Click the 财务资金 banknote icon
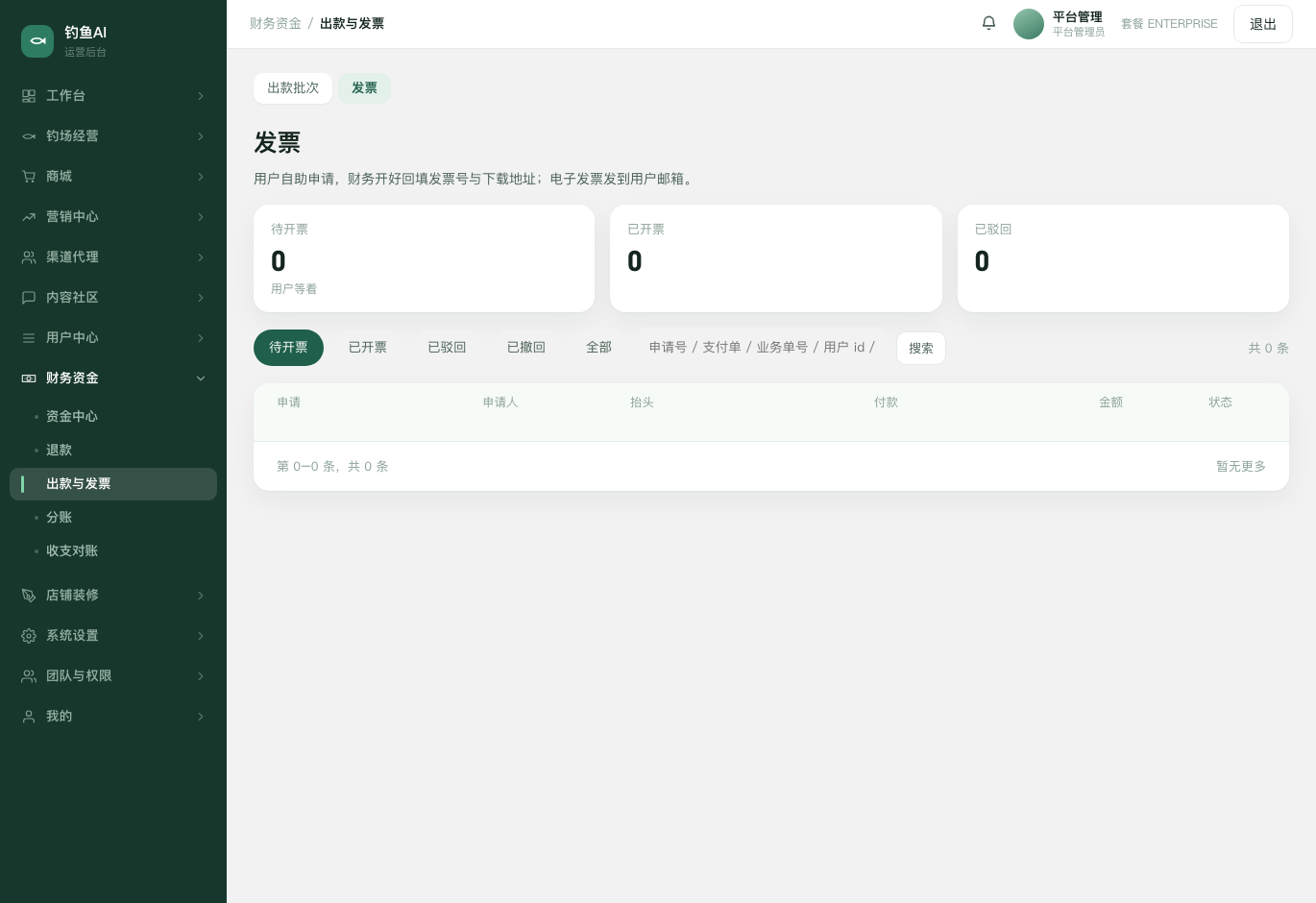 click(29, 378)
